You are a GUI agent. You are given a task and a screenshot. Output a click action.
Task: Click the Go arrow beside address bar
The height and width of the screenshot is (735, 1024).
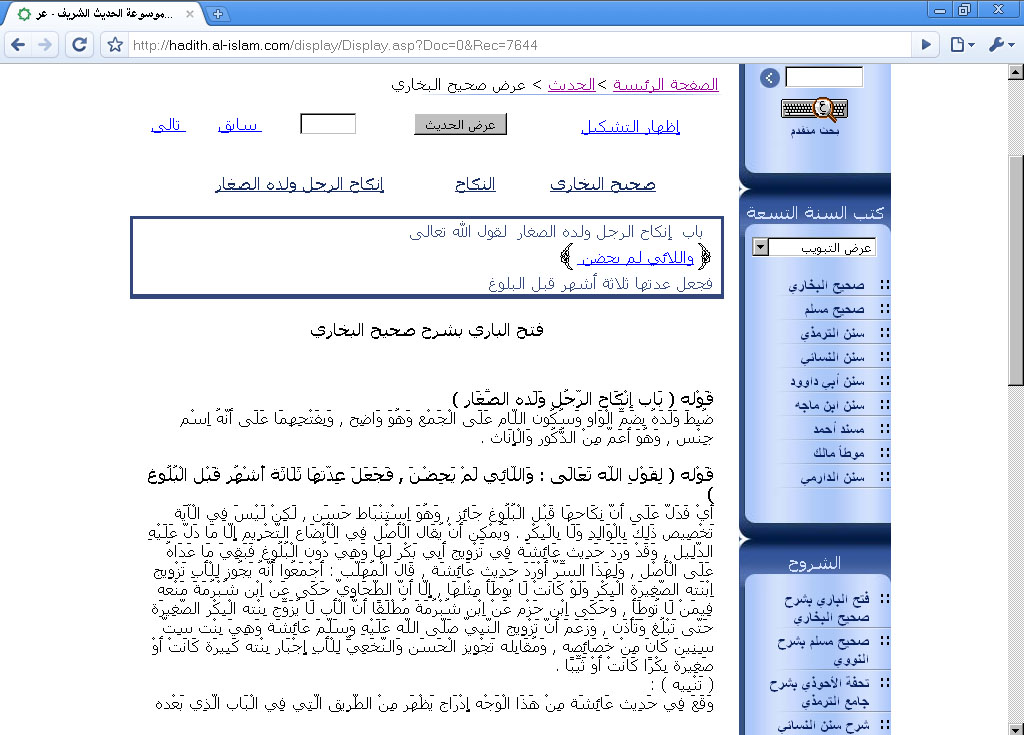click(x=927, y=45)
